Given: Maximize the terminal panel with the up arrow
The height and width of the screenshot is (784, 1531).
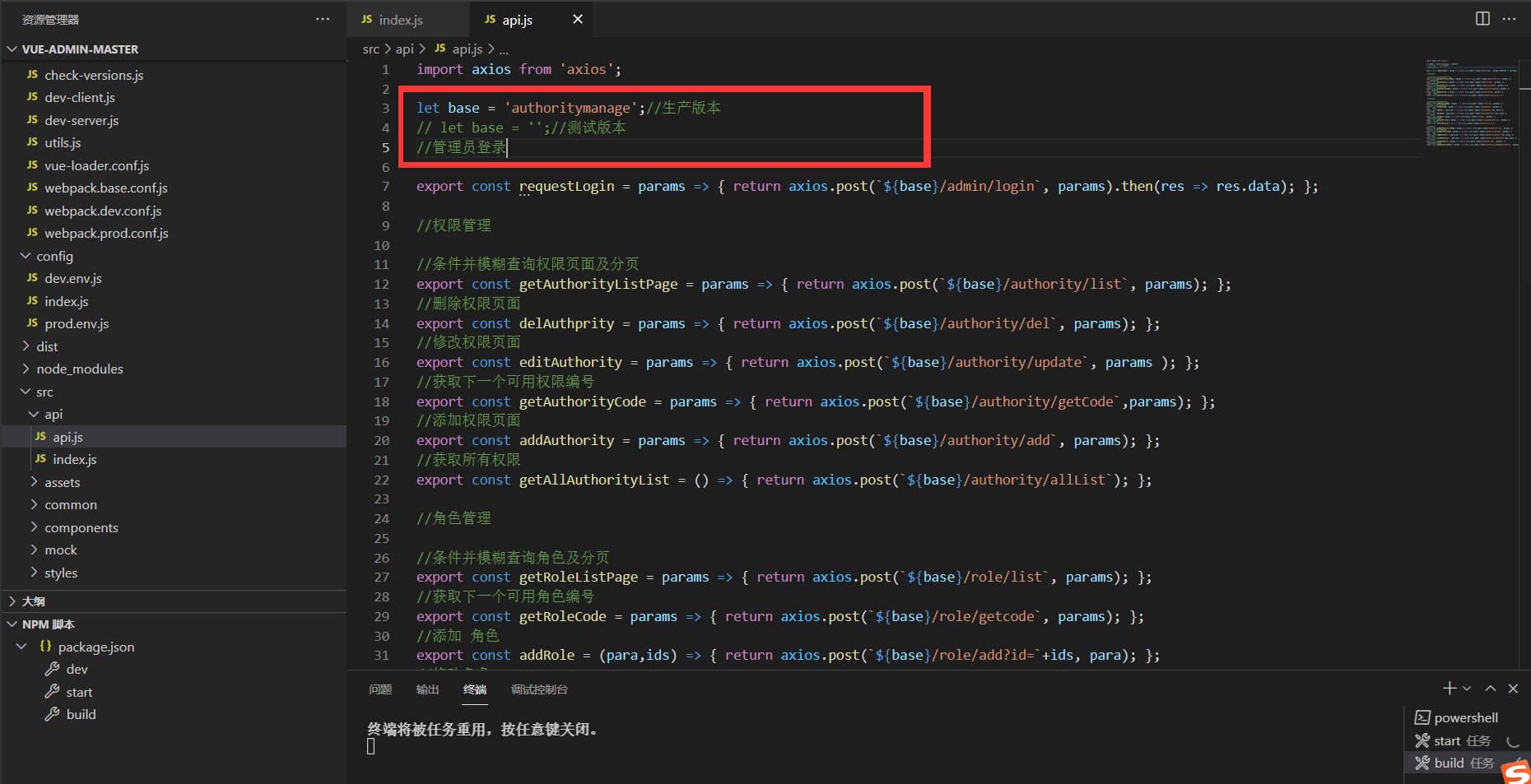Looking at the screenshot, I should click(x=1491, y=689).
